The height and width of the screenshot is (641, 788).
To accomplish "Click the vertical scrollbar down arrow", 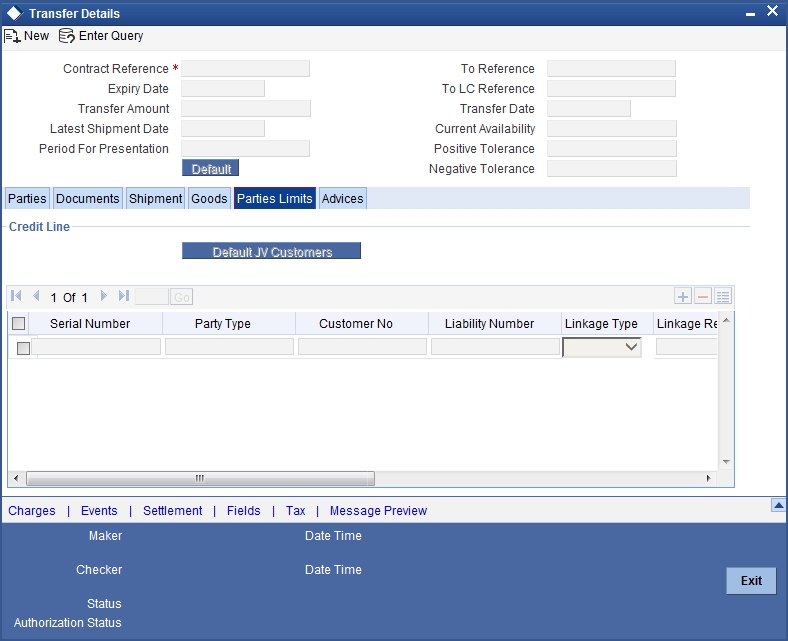I will [726, 462].
